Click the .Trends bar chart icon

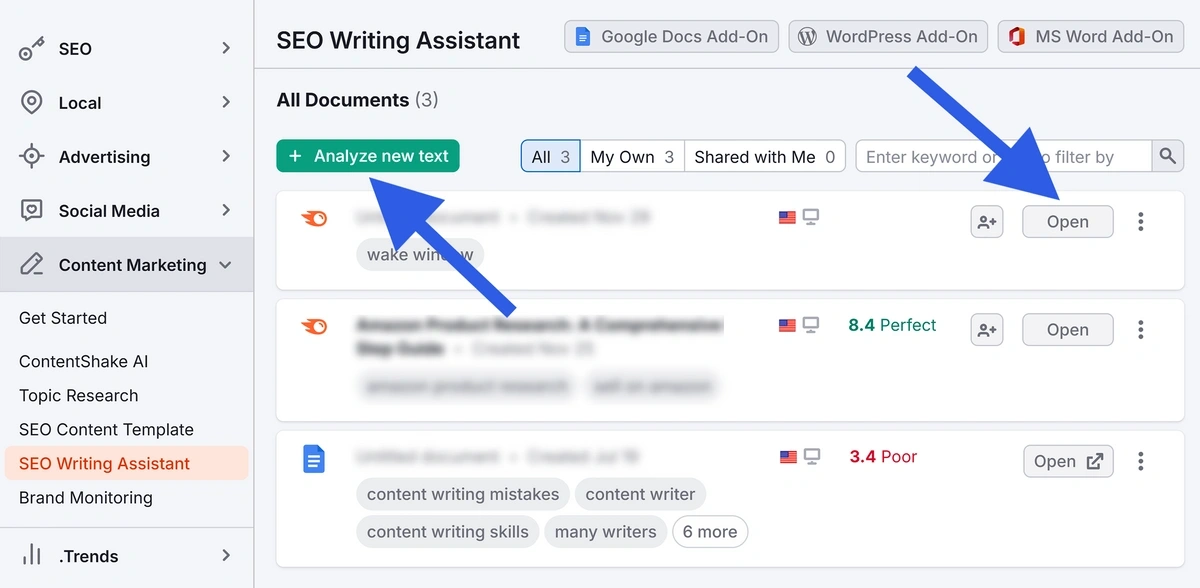coord(32,555)
